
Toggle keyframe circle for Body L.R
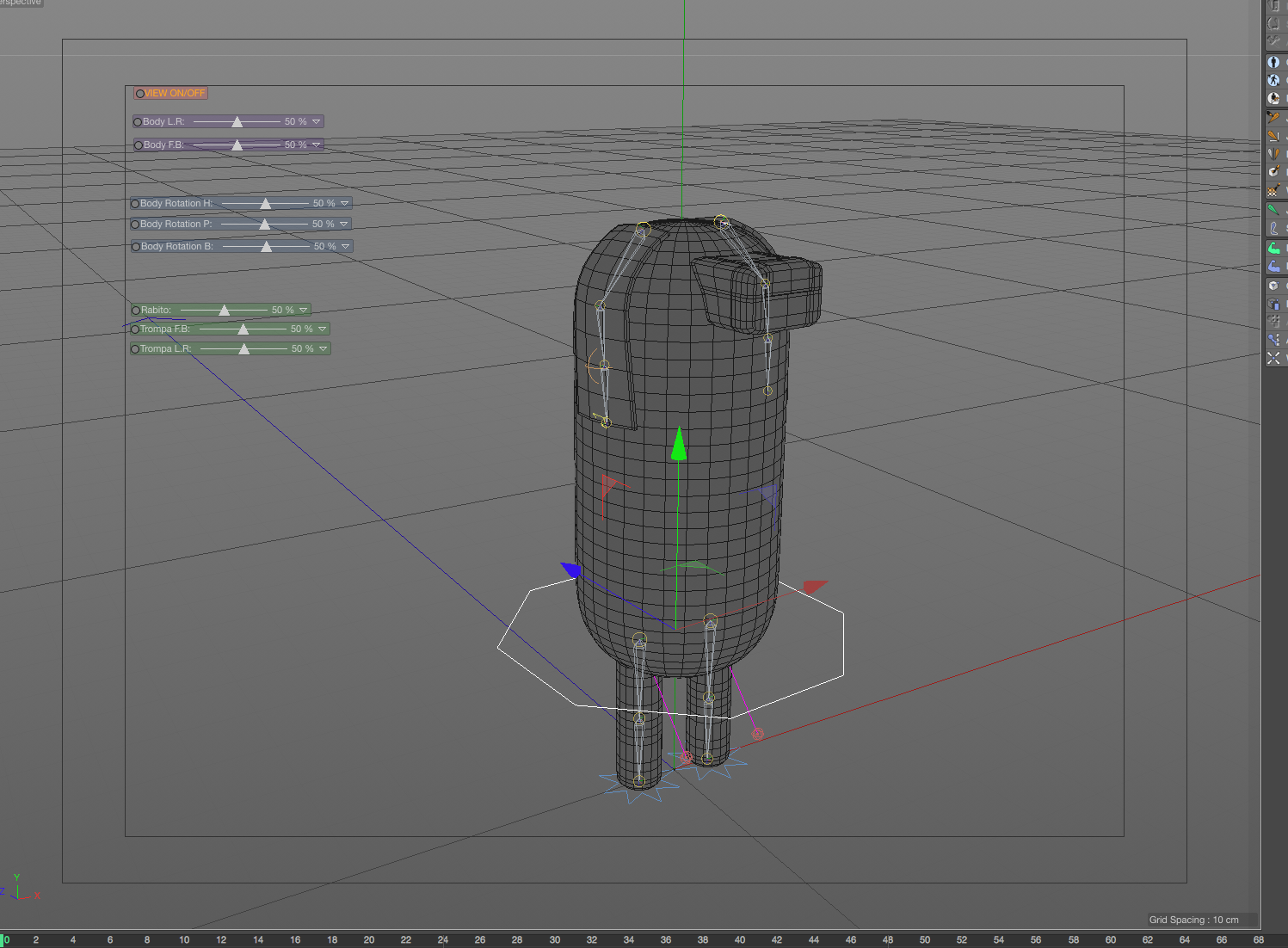138,122
